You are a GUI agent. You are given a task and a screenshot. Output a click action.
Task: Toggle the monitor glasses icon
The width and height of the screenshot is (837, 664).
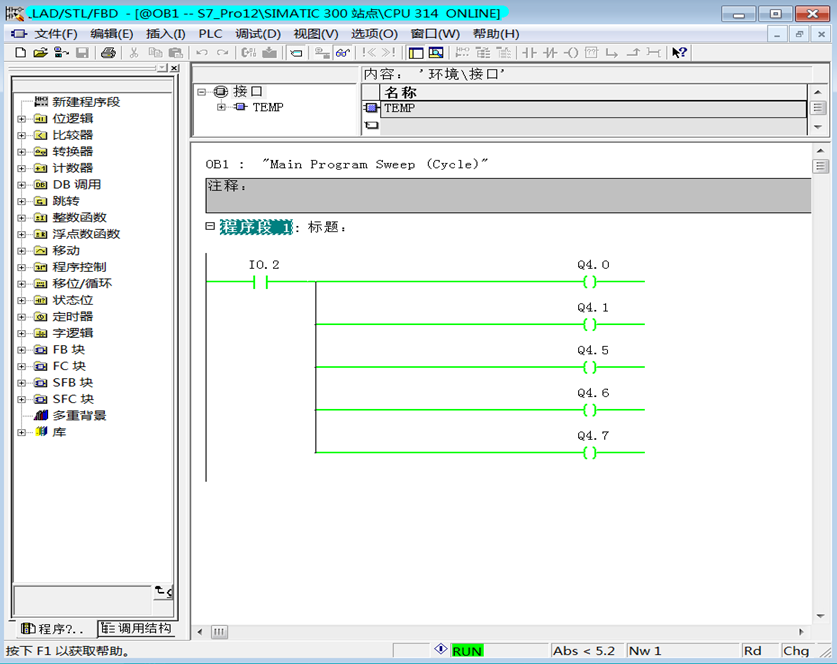(x=343, y=52)
